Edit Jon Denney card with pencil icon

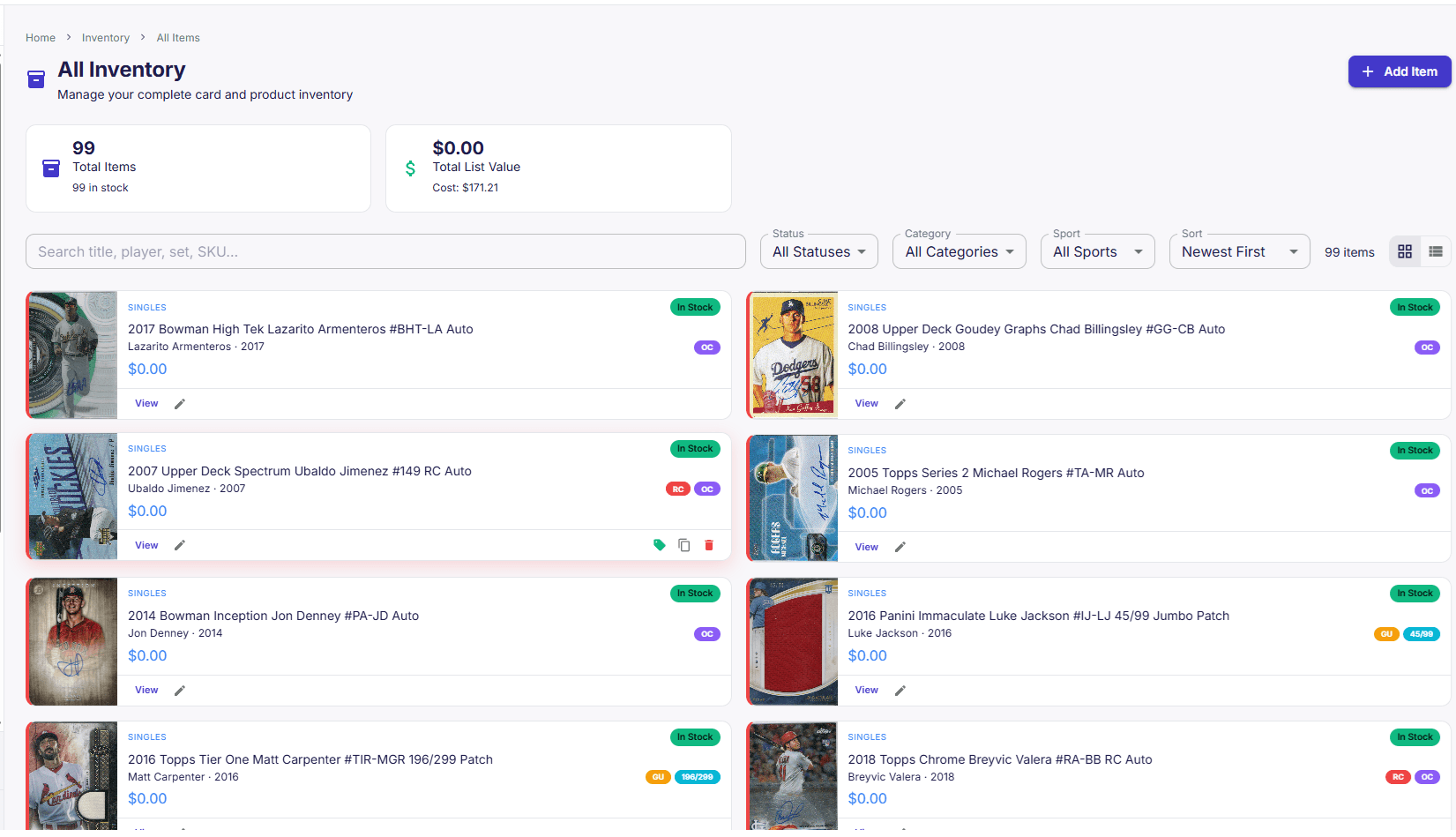tap(180, 691)
